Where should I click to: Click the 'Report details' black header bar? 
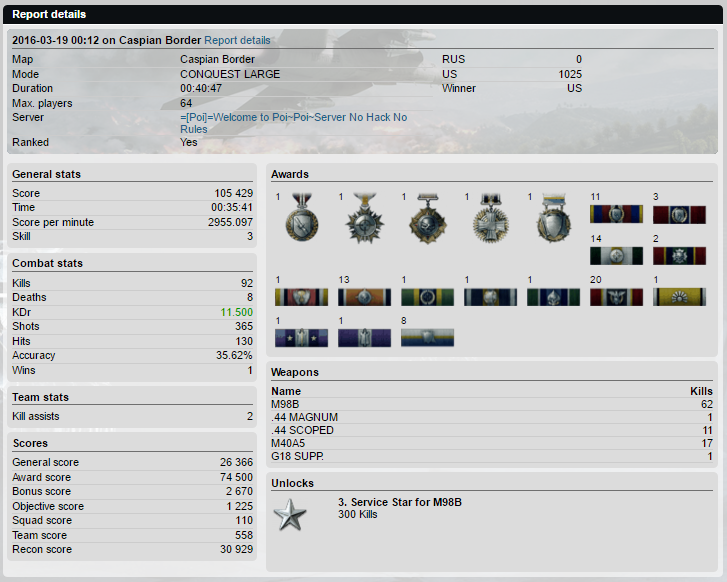(363, 14)
